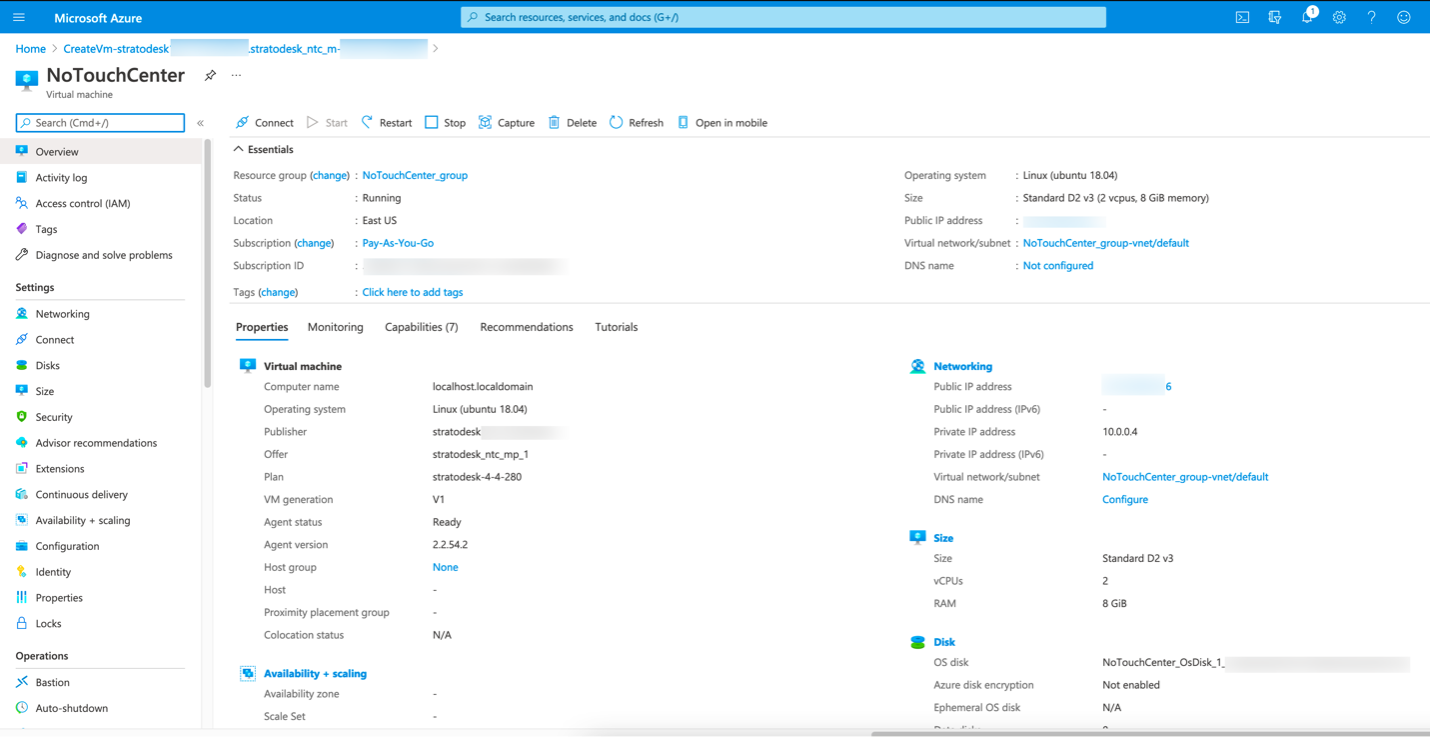Focus the top Azure search bar
Screen dimensions: 1430x739
[x=783, y=17]
